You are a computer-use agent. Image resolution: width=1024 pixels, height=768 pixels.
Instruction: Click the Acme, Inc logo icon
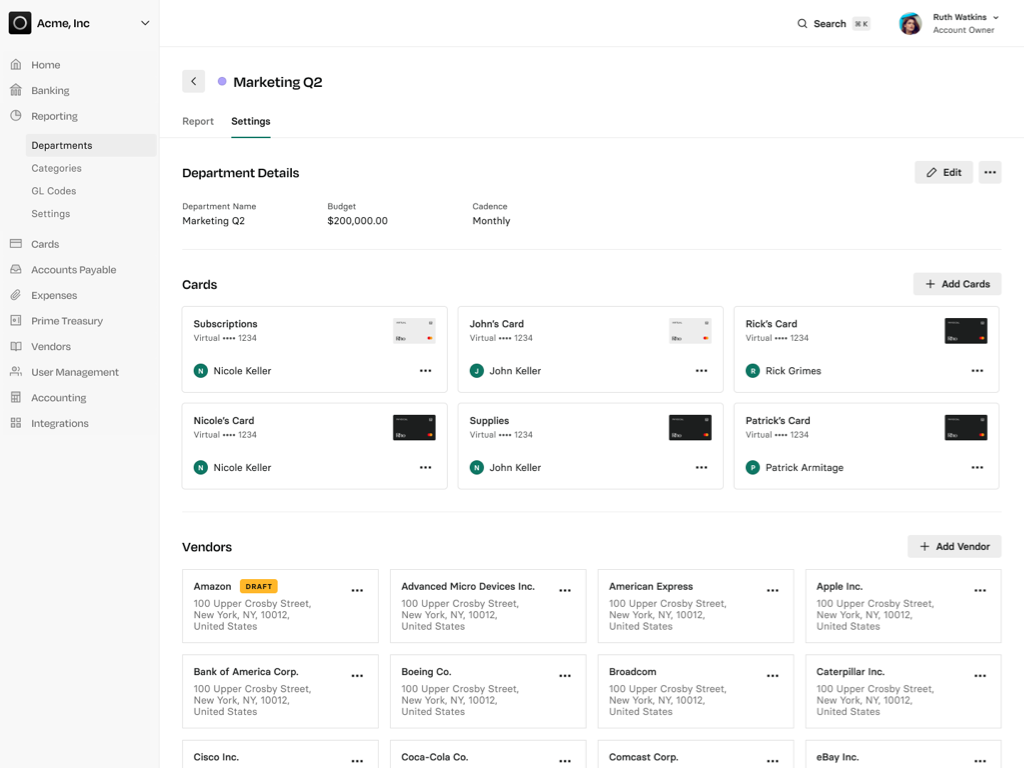click(x=20, y=23)
